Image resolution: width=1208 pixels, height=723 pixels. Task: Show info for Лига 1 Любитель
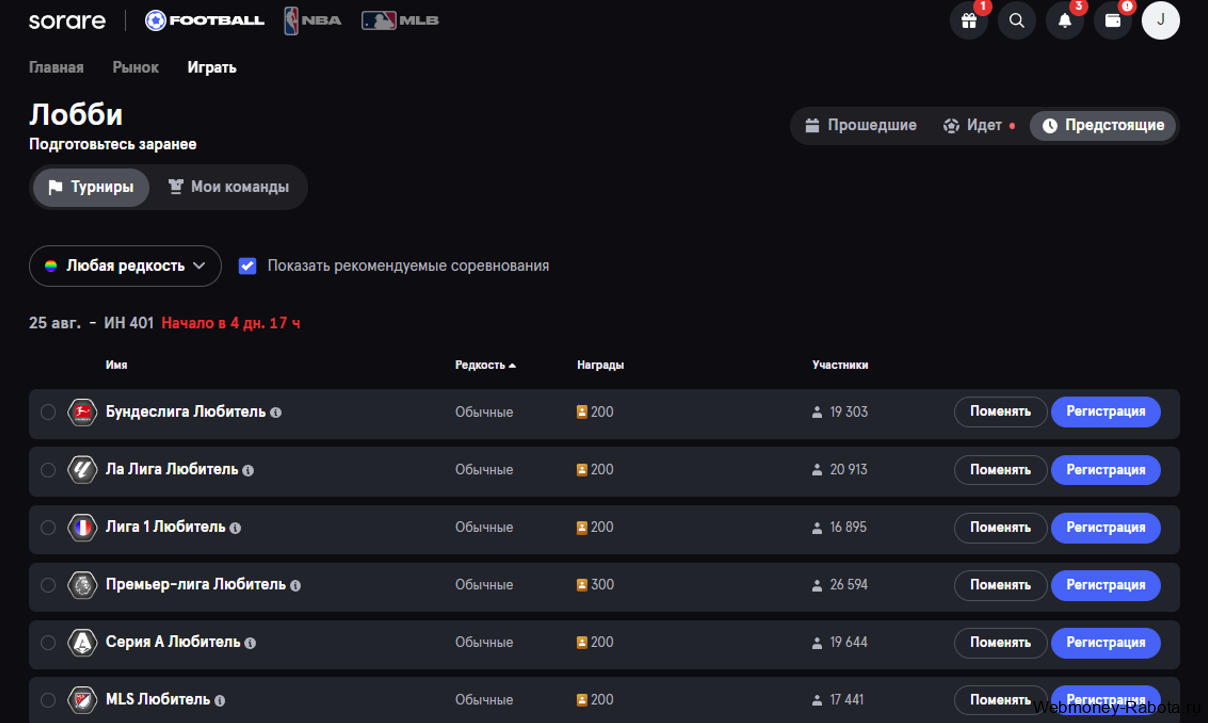(x=235, y=528)
